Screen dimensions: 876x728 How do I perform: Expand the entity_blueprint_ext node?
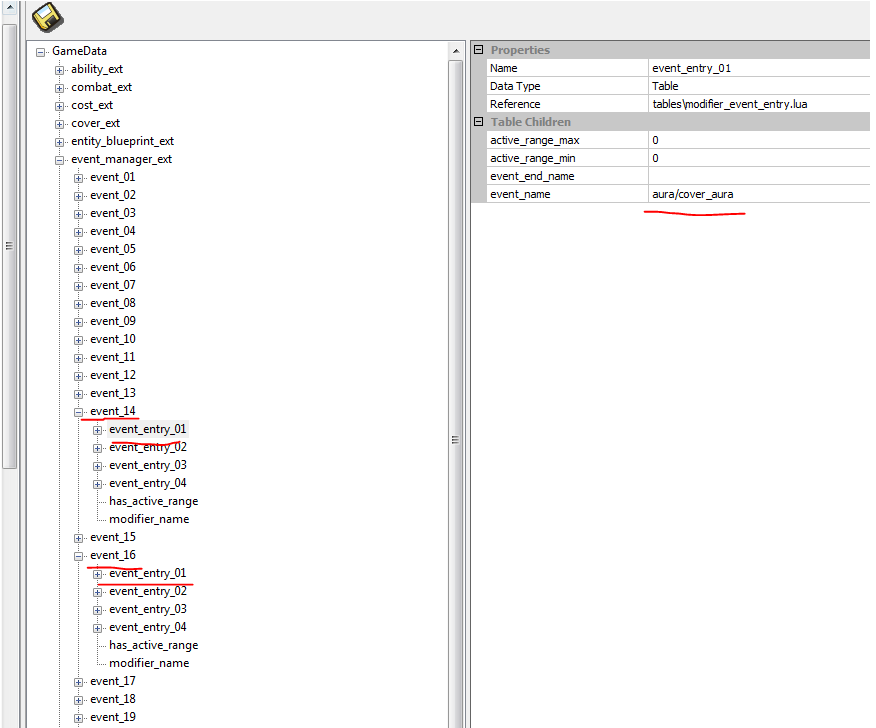(x=59, y=142)
